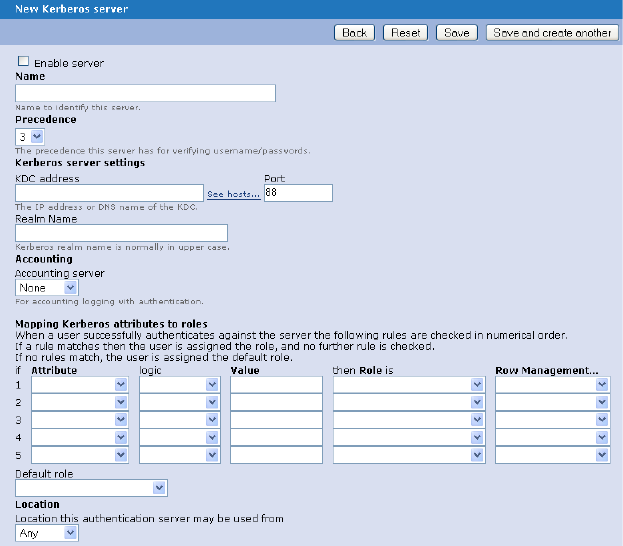Focus the Realm Name field
This screenshot has width=623, height=546.
coord(122,233)
